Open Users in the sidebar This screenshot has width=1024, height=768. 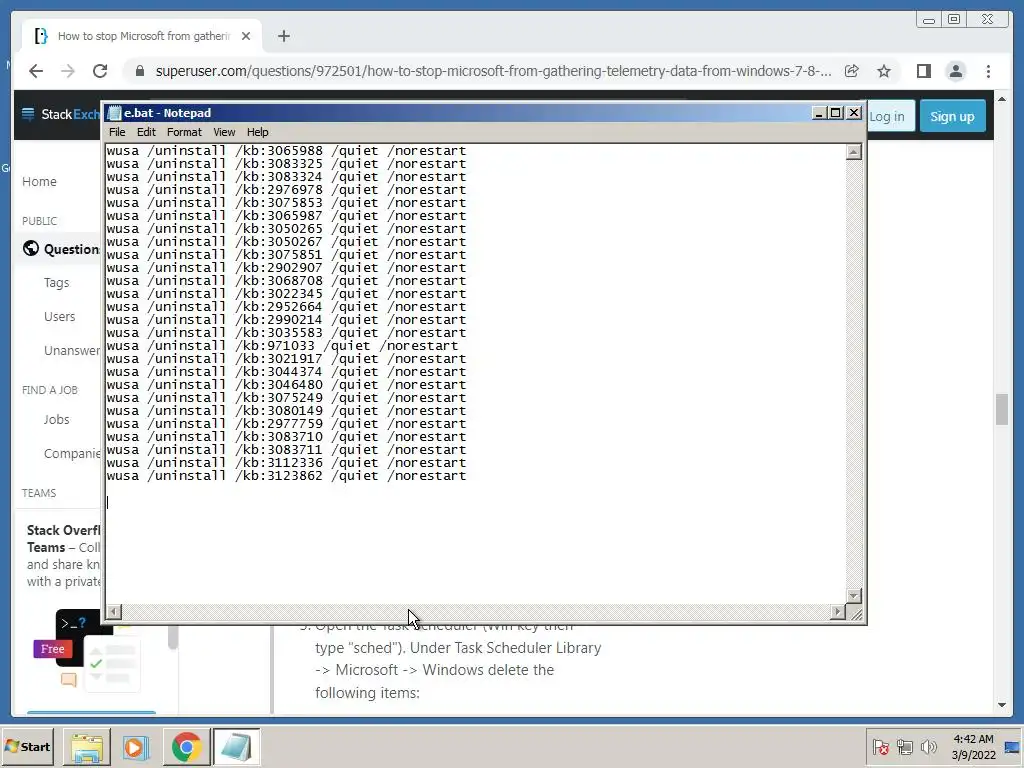click(59, 317)
